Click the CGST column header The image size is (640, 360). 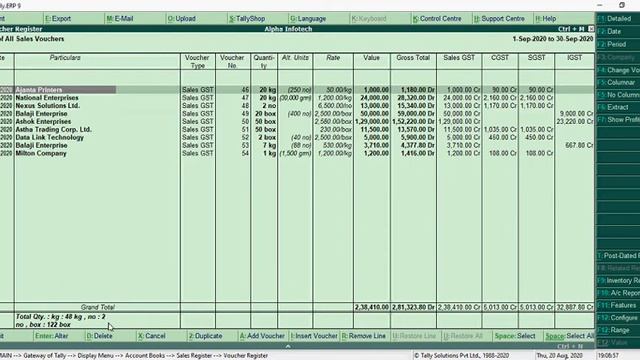coord(500,58)
